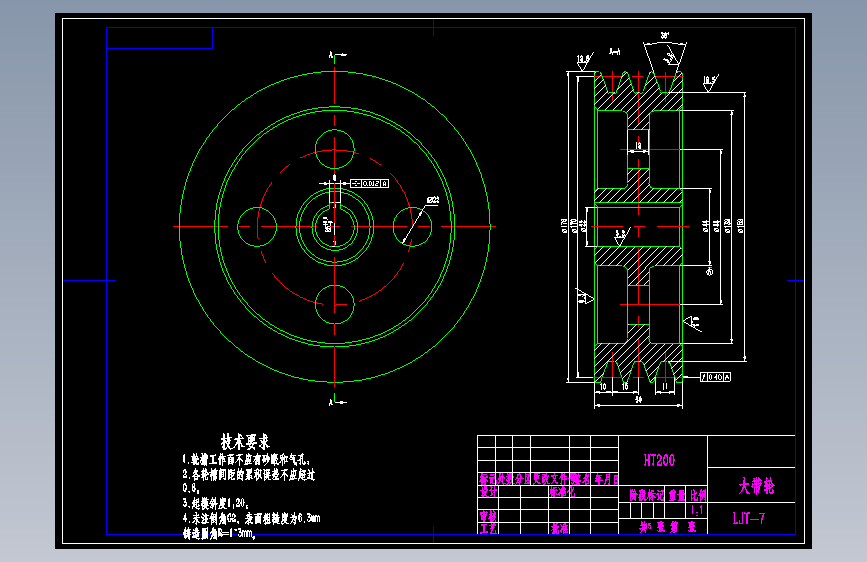This screenshot has width=867, height=562.
Task: Click the LJT-7 drawing number
Action: point(749,518)
